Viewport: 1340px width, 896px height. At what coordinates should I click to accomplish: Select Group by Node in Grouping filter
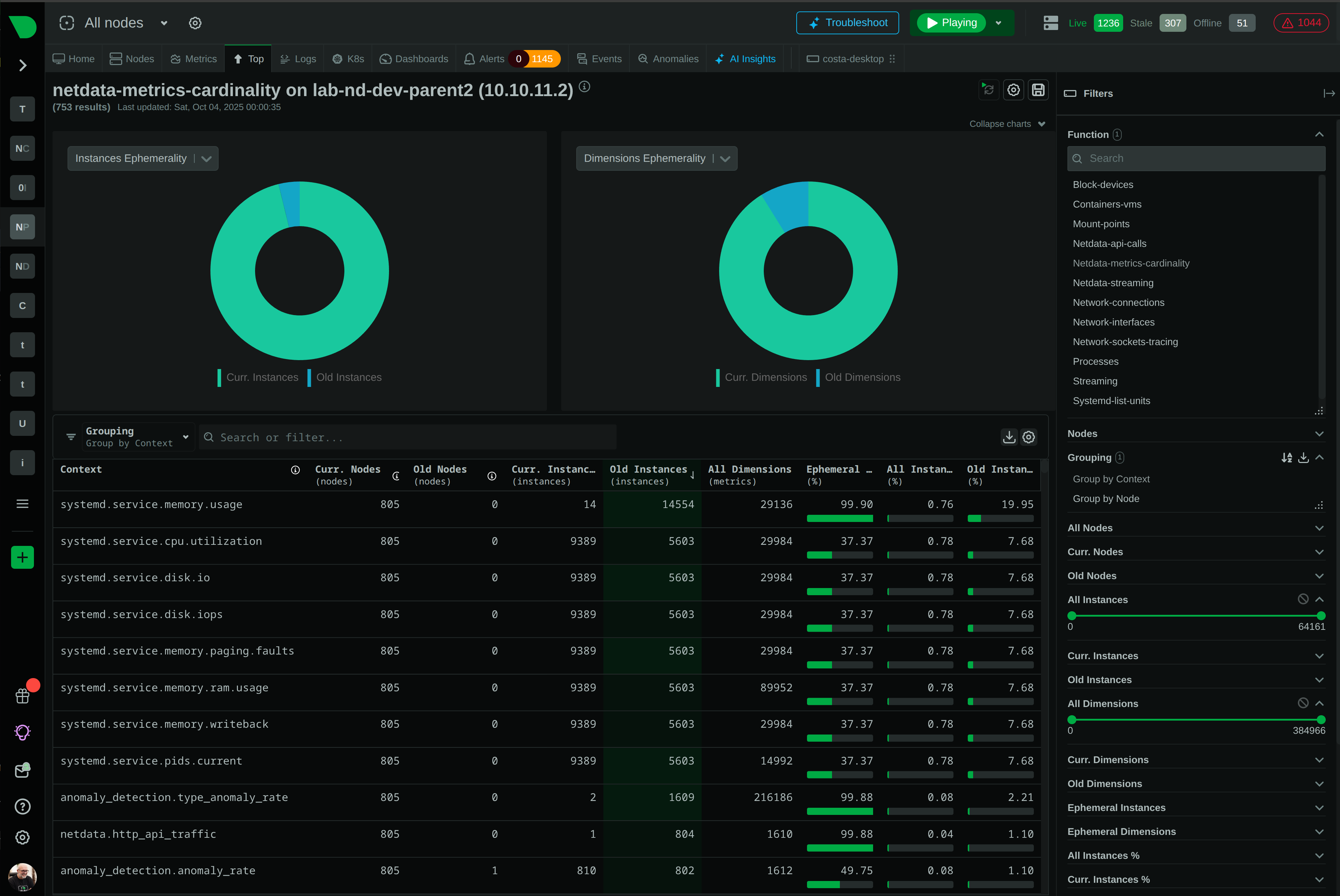(x=1106, y=498)
